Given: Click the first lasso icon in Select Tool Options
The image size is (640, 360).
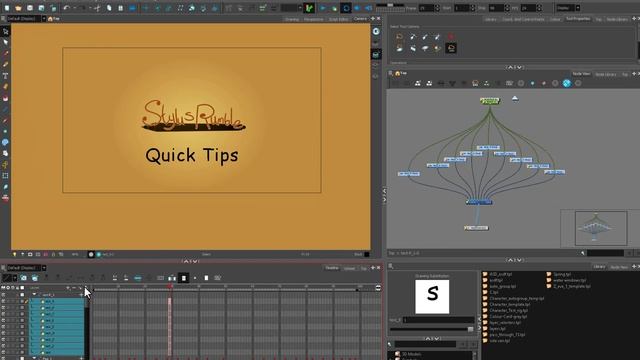Looking at the screenshot, I should point(400,37).
